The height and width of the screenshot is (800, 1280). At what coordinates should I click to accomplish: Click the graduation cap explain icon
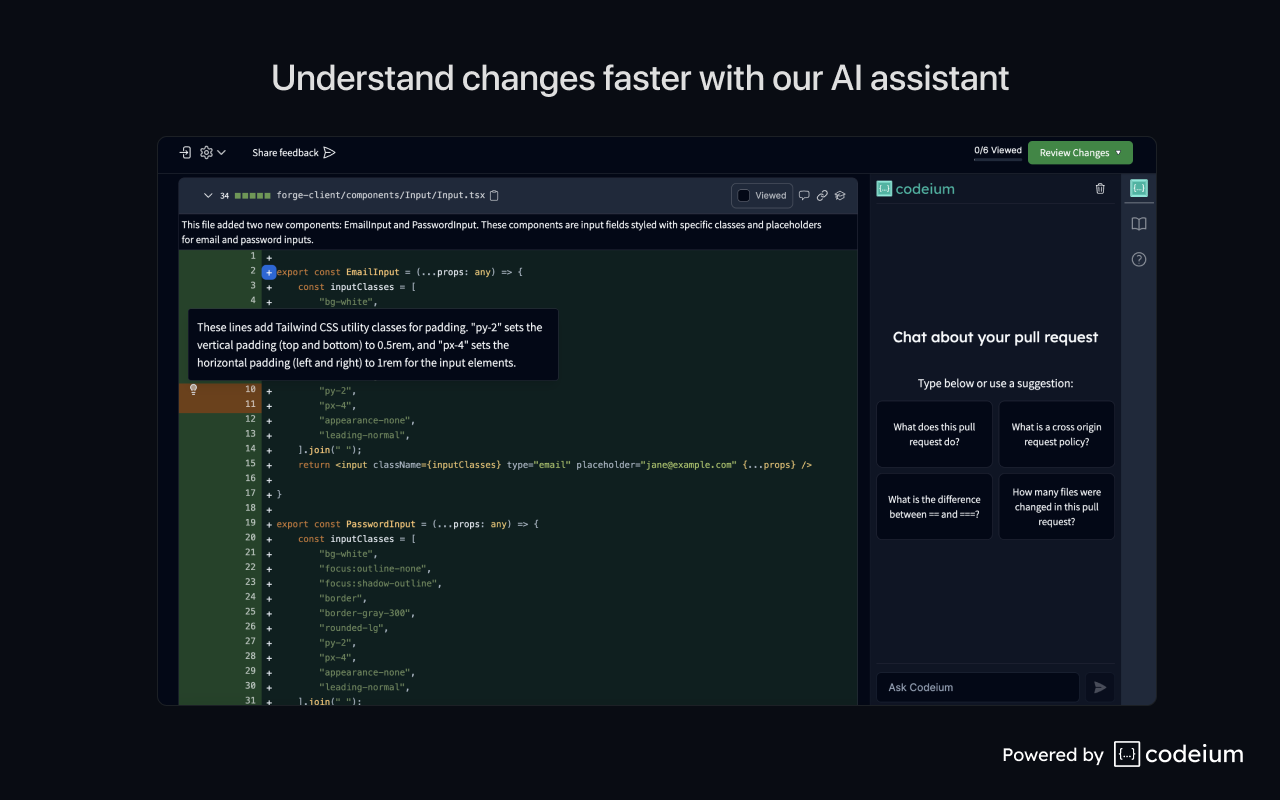tap(841, 195)
